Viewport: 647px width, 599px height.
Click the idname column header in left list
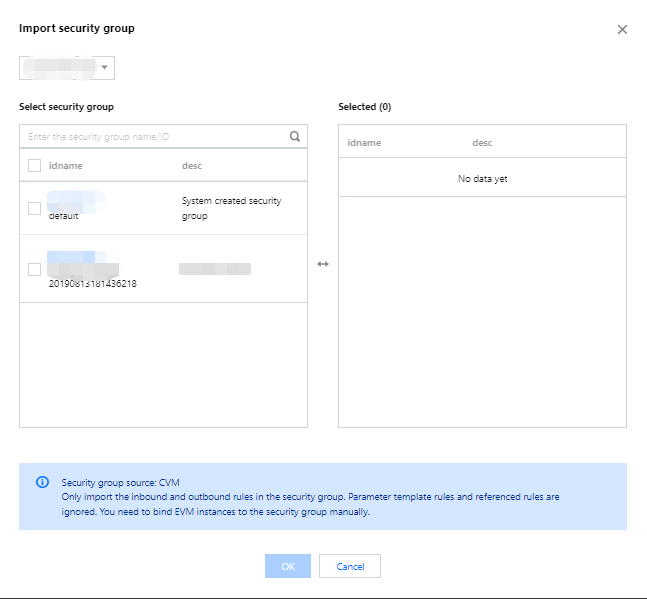pyautogui.click(x=65, y=166)
